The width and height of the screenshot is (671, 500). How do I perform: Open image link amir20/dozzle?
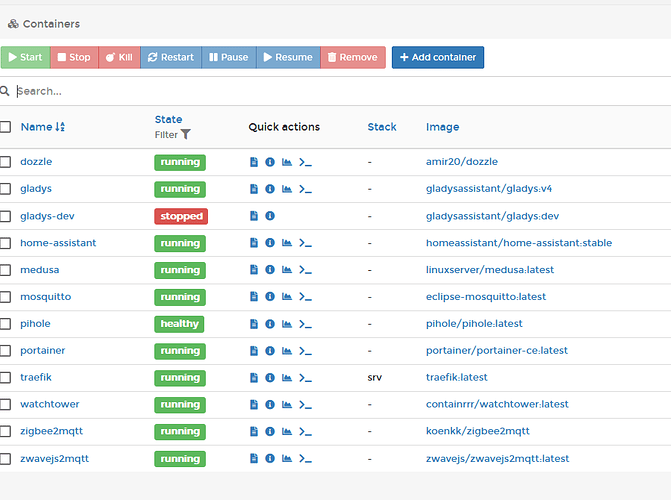click(462, 162)
